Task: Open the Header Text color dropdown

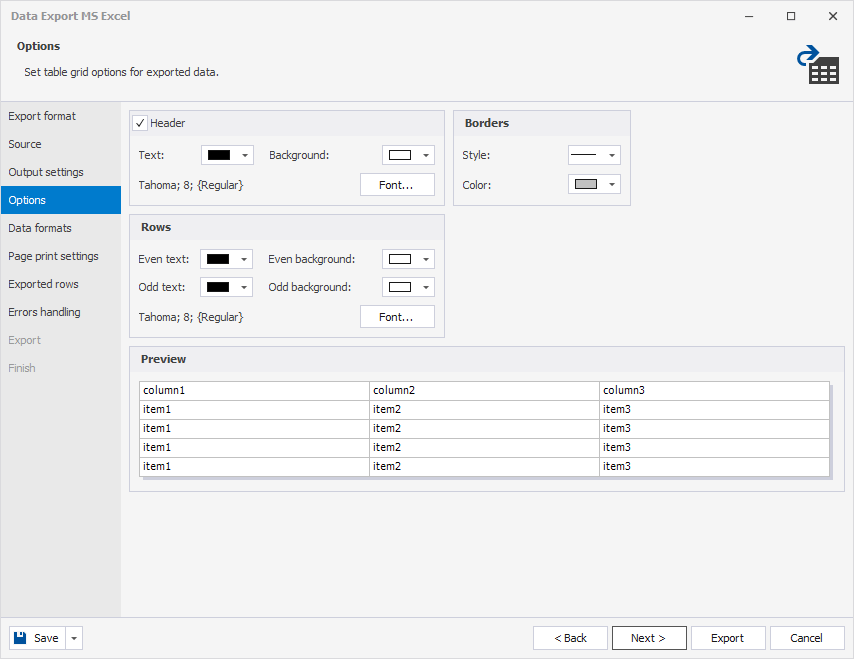Action: click(242, 155)
